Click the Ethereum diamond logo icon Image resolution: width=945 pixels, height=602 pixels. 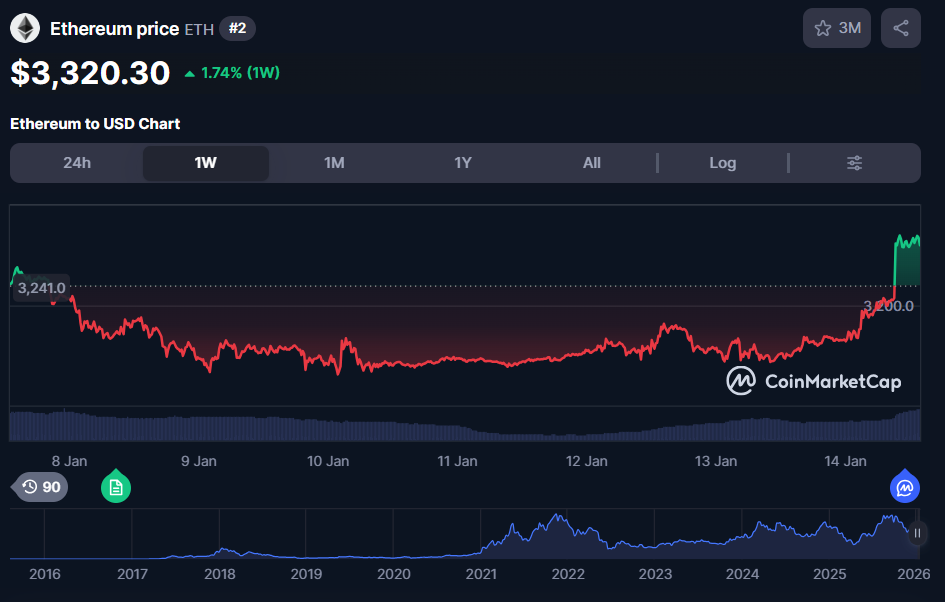pyautogui.click(x=25, y=28)
